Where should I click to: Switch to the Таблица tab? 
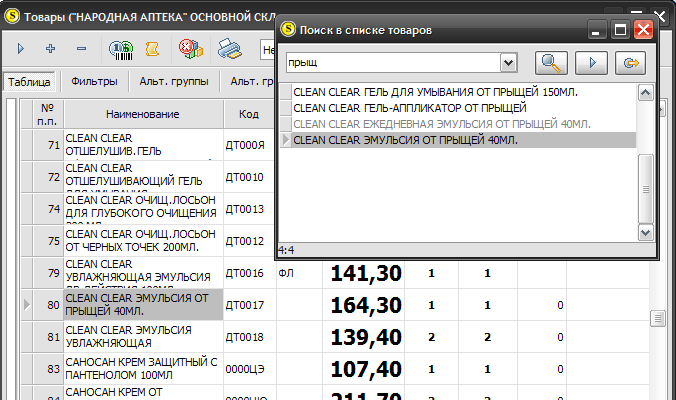pyautogui.click(x=29, y=81)
